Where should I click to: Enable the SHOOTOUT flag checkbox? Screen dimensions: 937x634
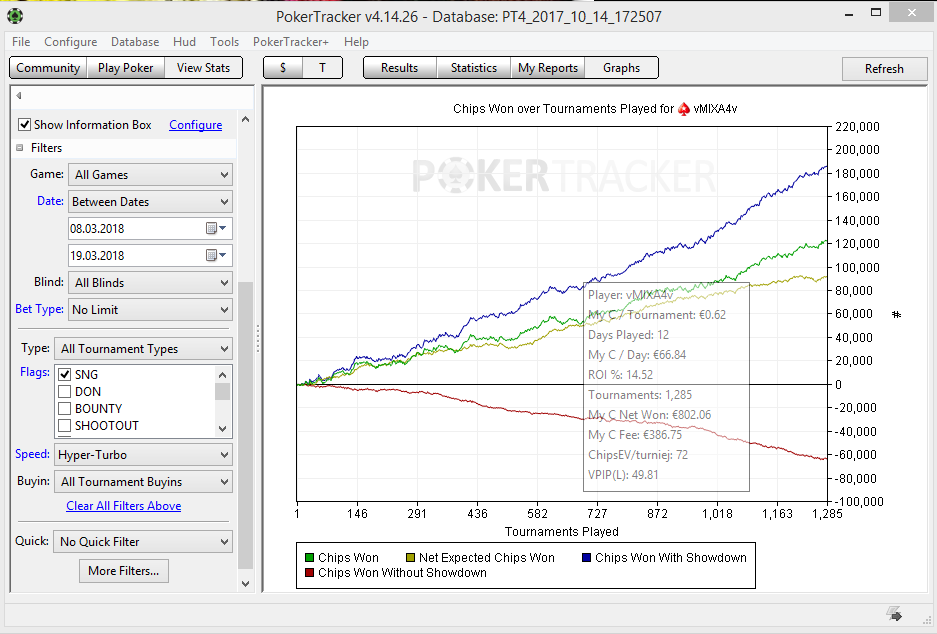coord(65,425)
